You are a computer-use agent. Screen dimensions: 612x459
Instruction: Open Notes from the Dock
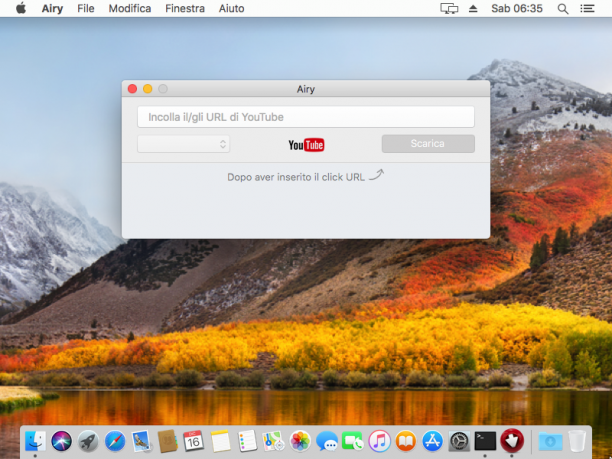(x=221, y=441)
